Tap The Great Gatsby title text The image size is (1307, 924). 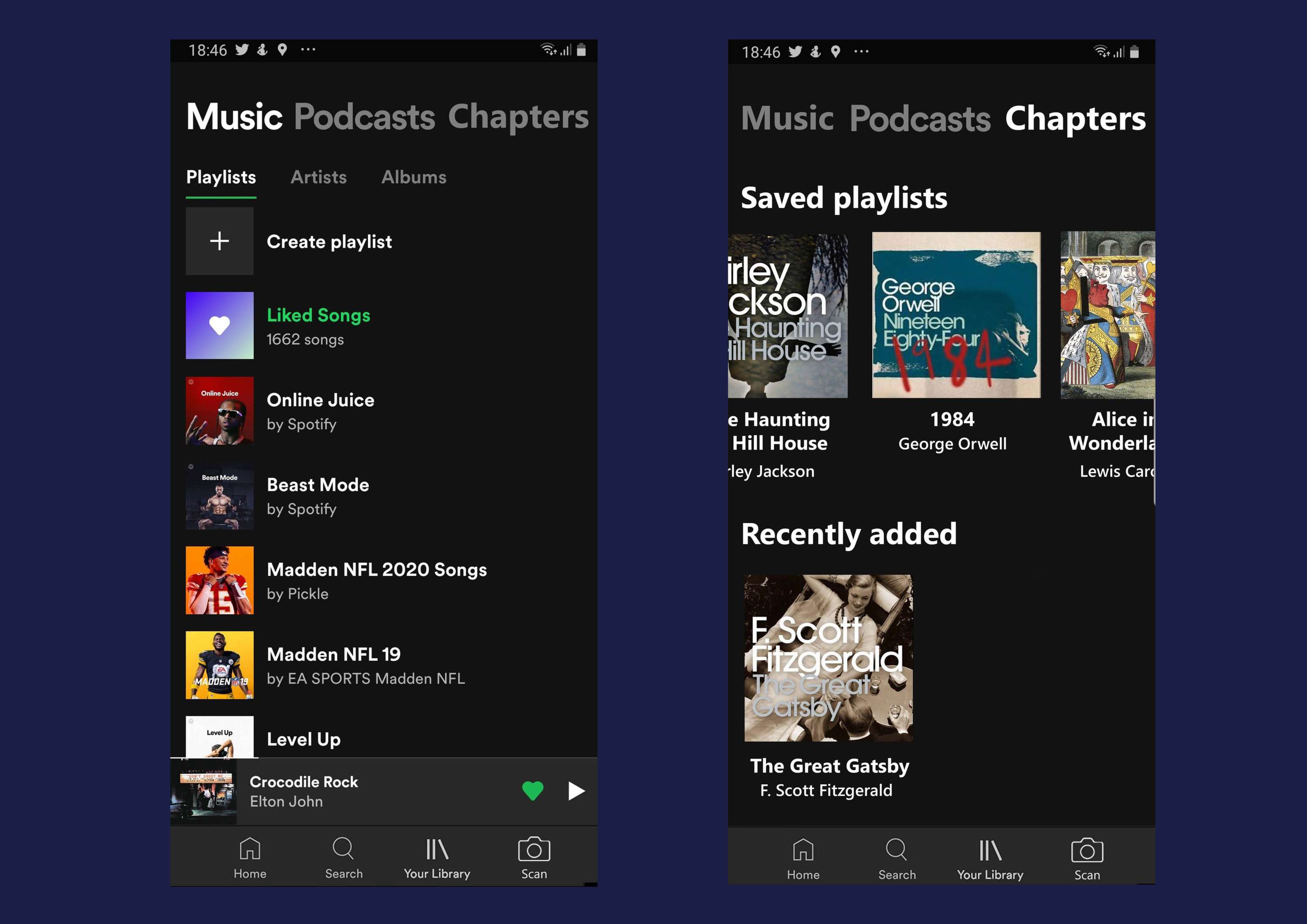pos(830,766)
